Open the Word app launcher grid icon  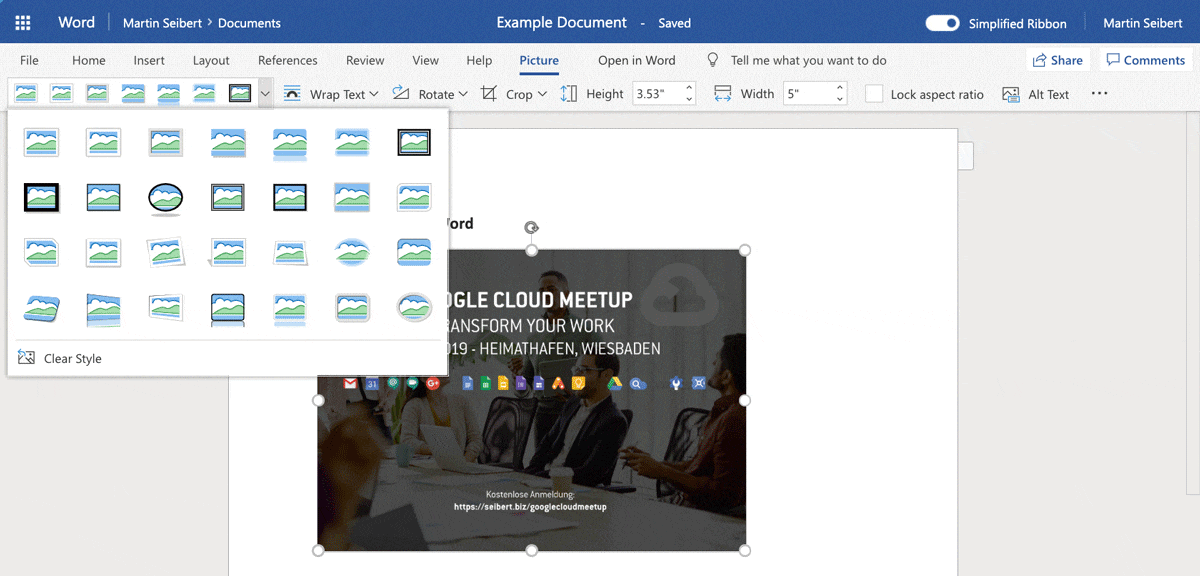22,21
